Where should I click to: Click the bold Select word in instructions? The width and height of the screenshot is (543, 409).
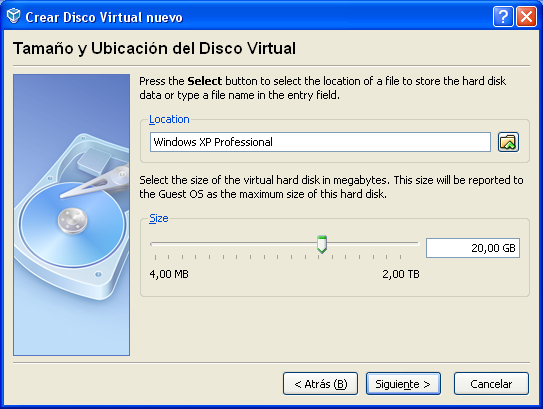point(204,81)
